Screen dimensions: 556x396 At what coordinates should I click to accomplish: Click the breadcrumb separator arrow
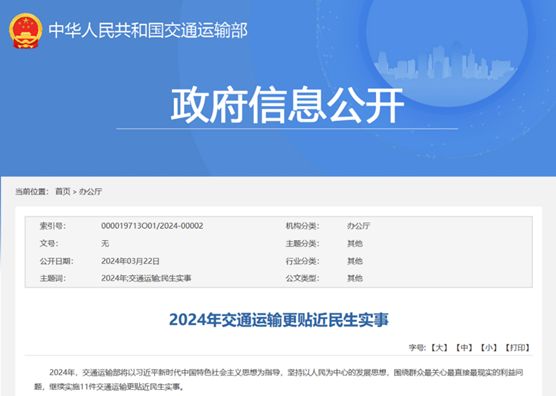pos(75,192)
